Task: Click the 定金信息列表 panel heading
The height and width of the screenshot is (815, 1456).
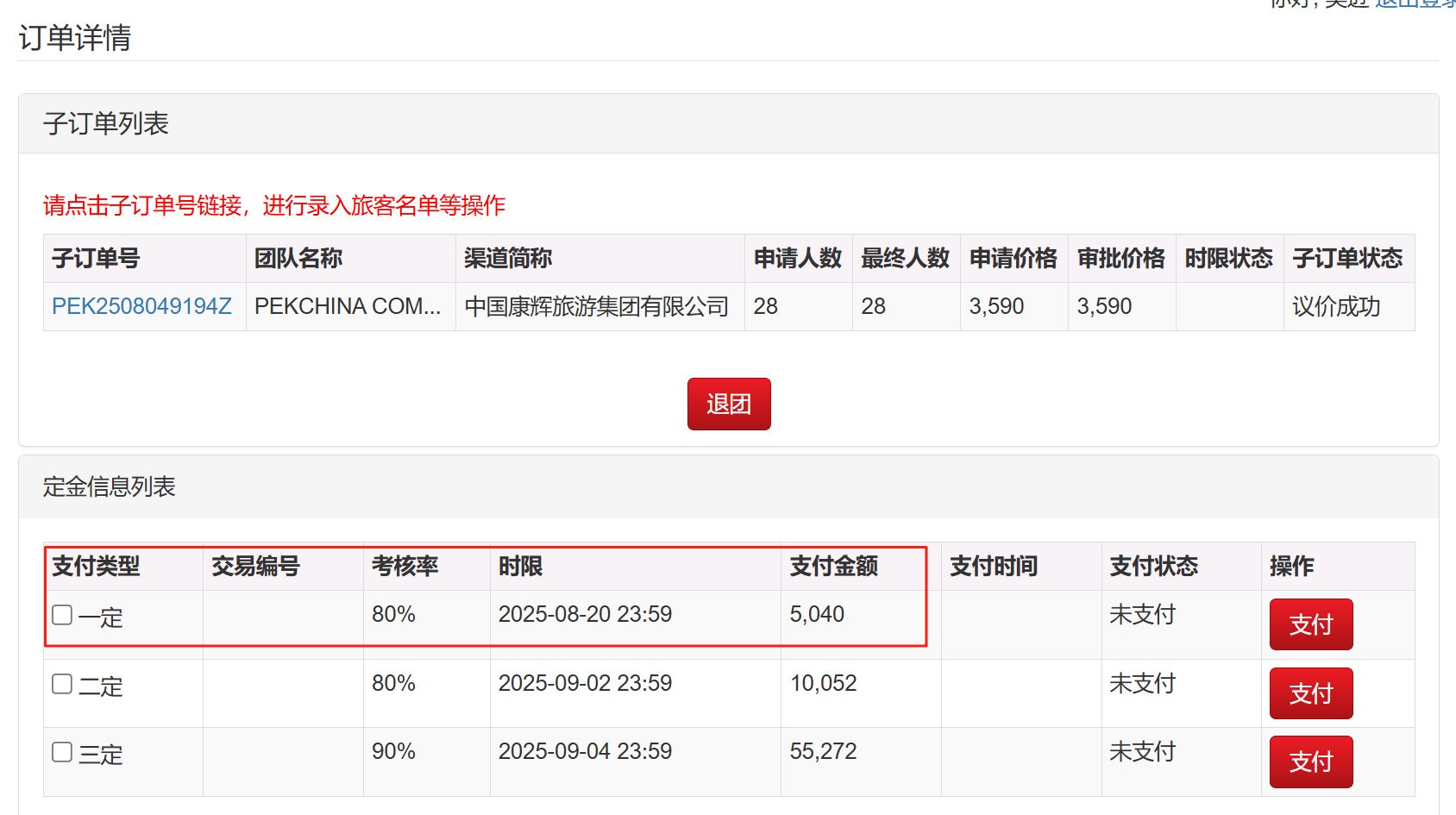Action: (x=110, y=486)
